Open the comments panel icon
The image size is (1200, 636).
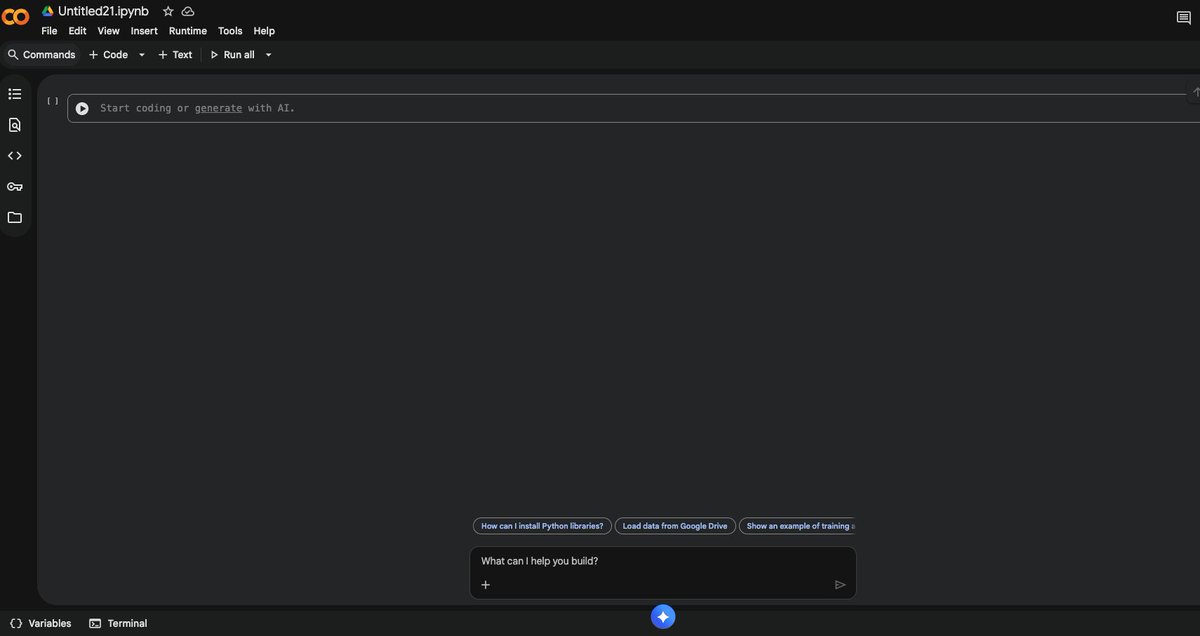click(x=1184, y=18)
